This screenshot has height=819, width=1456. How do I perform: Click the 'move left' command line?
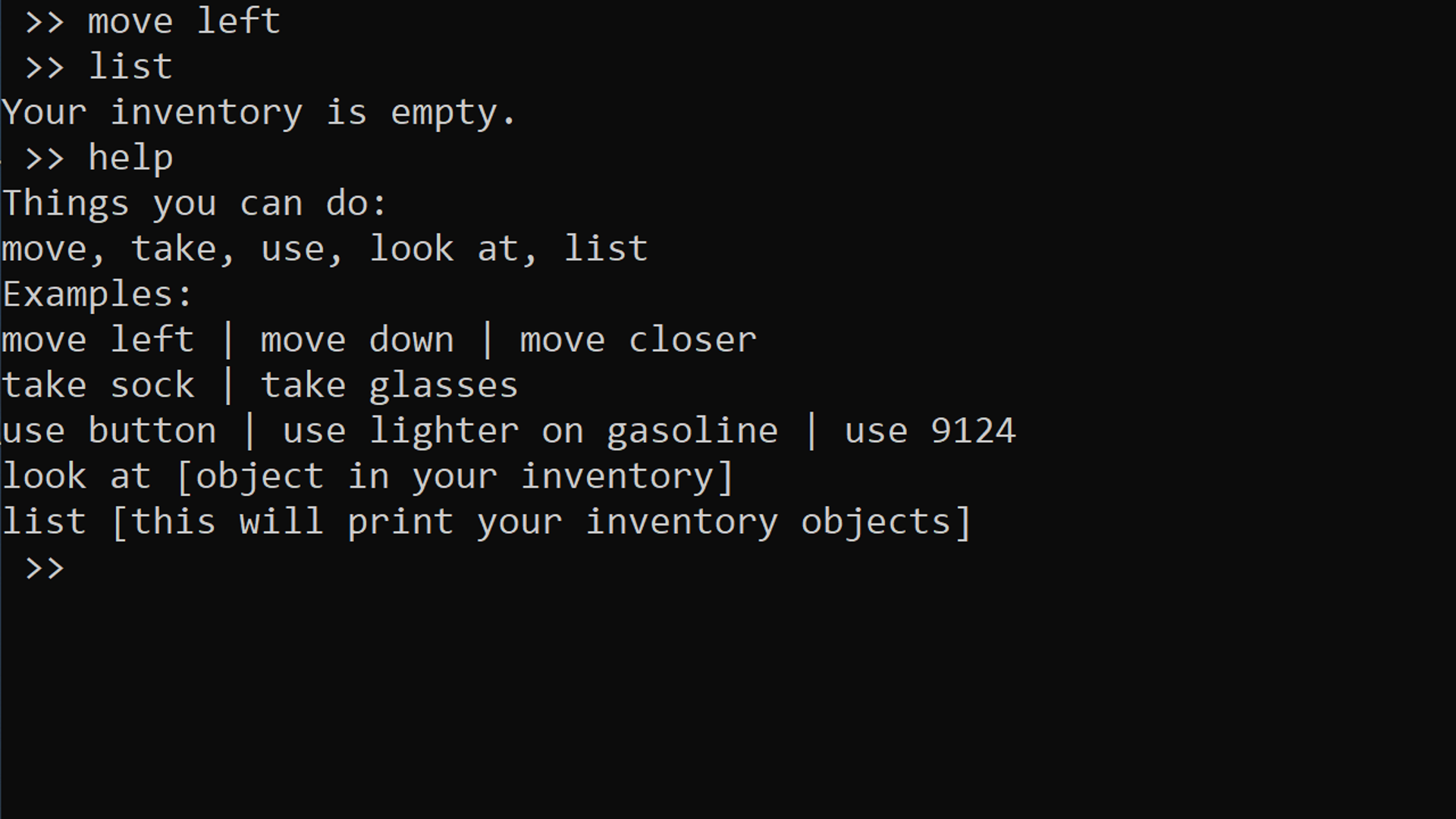[x=184, y=21]
